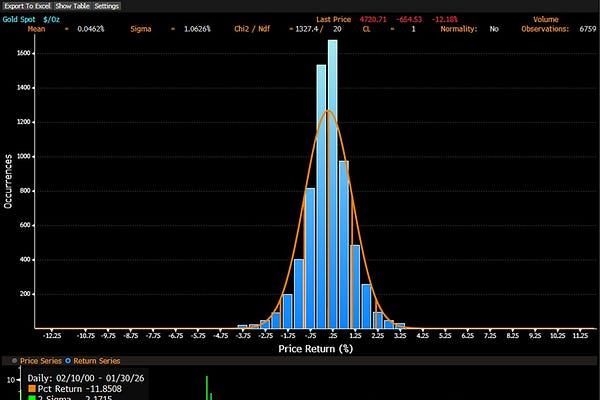The width and height of the screenshot is (600, 400).
Task: Click the tallest histogram bar
Action: pyautogui.click(x=333, y=184)
